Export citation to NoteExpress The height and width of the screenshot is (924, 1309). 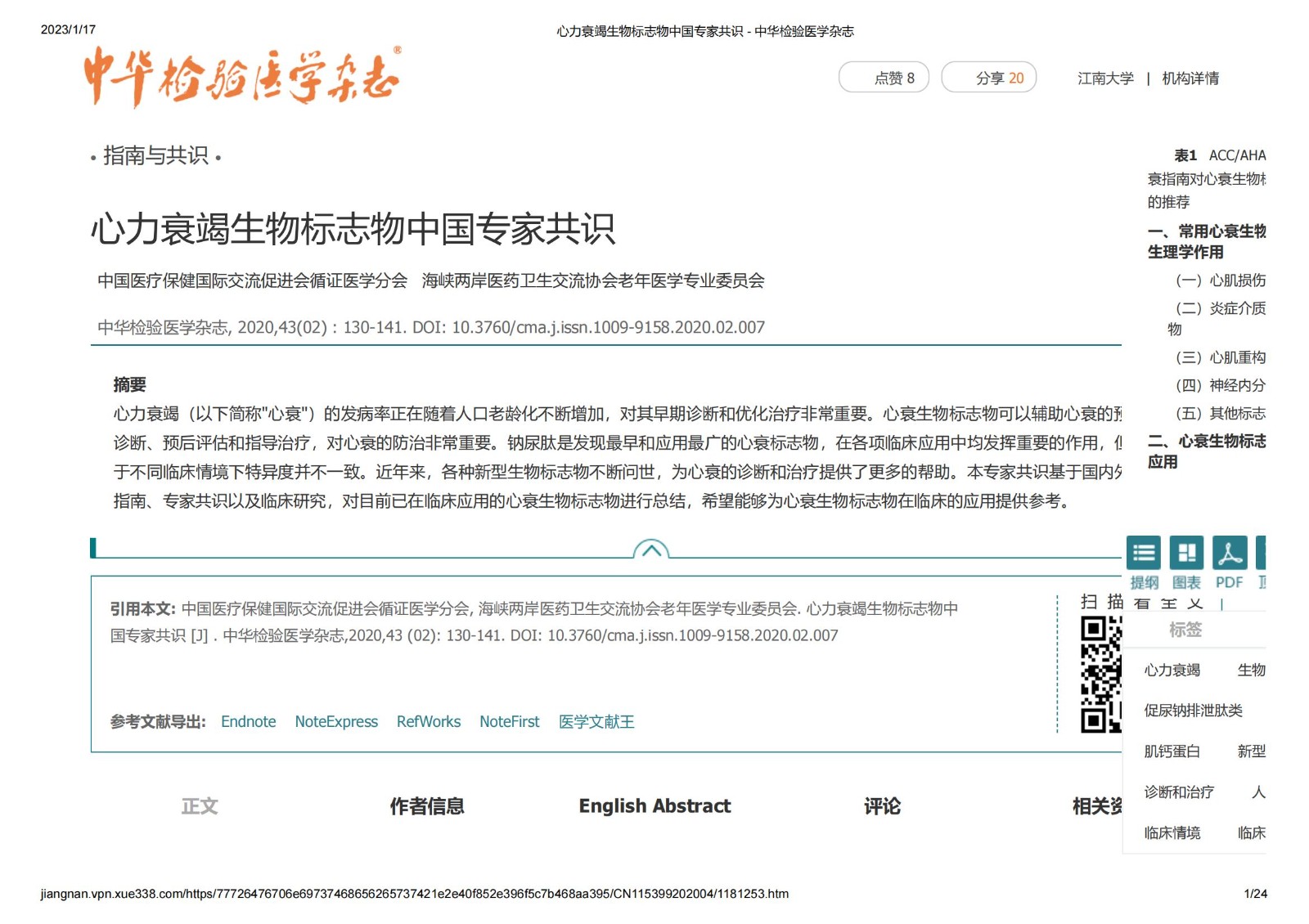(x=336, y=722)
